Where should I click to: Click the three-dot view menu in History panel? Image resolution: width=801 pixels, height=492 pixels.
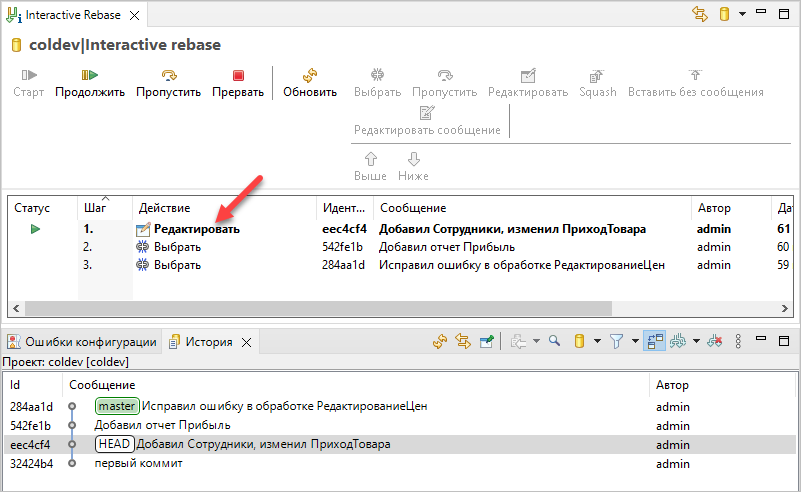(738, 341)
